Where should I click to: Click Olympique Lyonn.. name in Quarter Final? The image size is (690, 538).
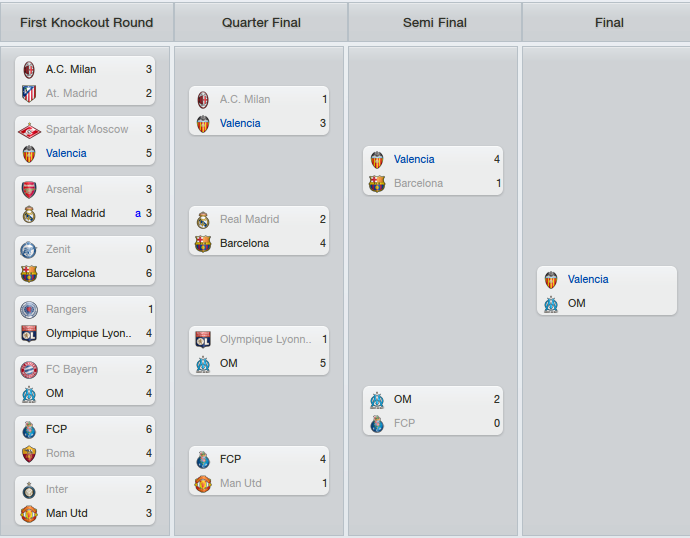click(x=266, y=340)
